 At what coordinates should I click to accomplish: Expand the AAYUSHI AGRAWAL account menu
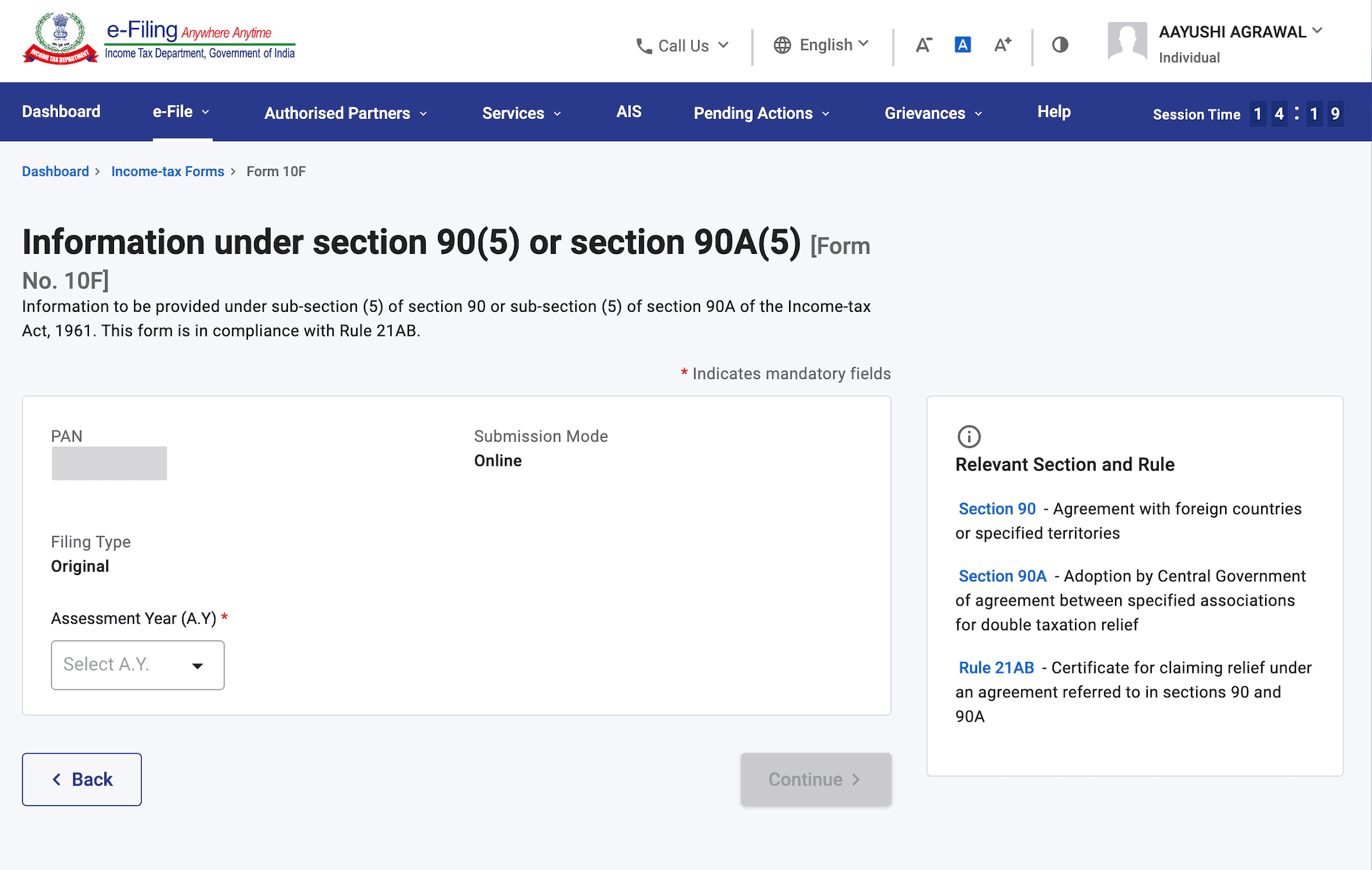click(1240, 32)
